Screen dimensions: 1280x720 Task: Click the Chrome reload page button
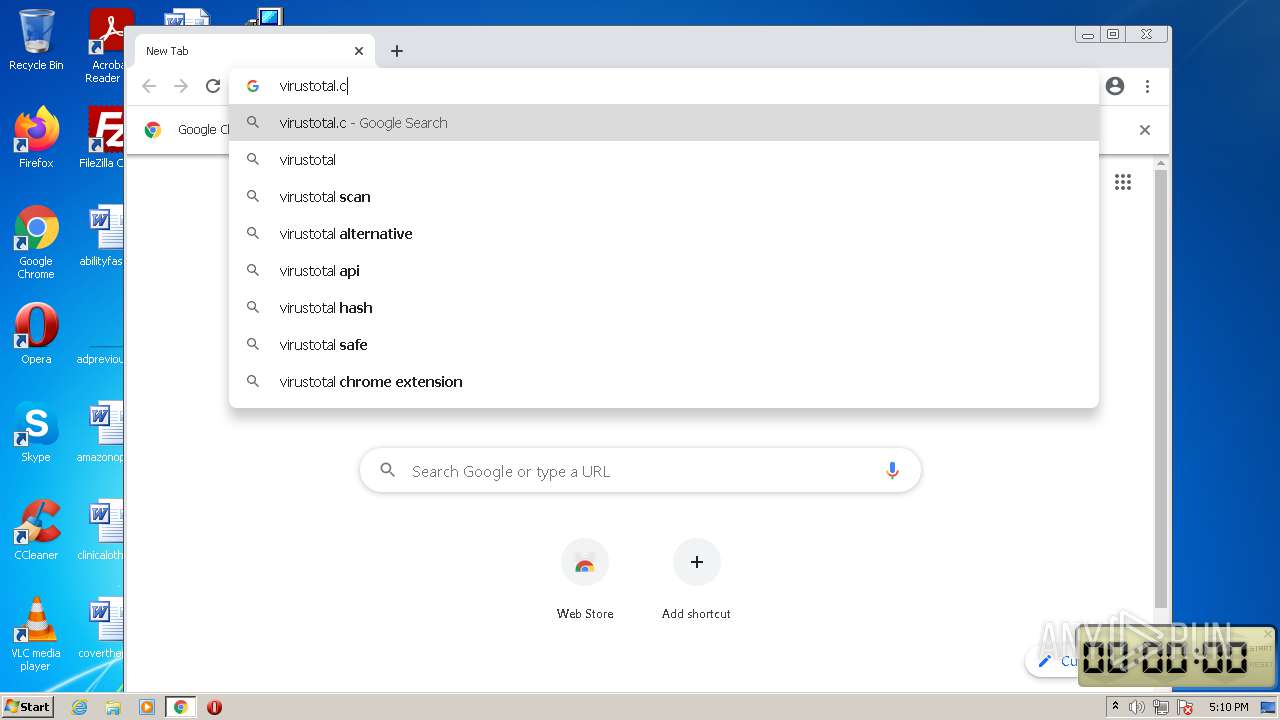[x=213, y=86]
